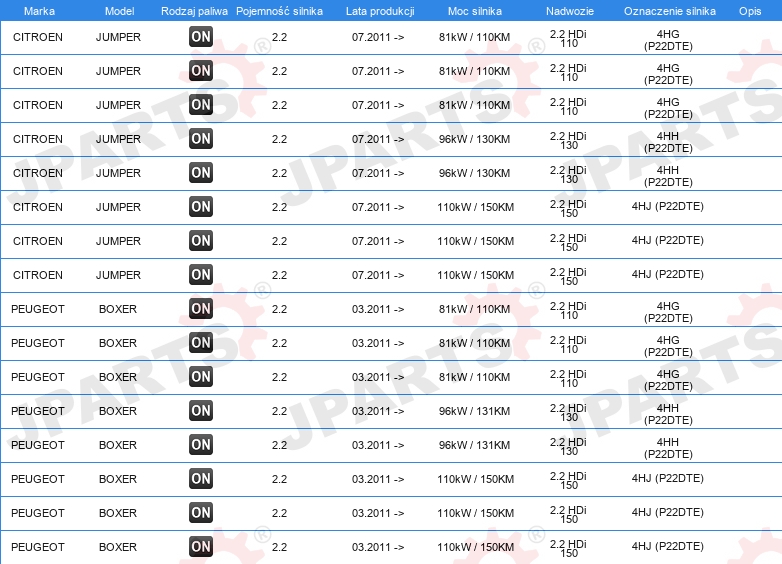Click the Moc silnika header
Viewport: 782px width, 564px height.
coord(475,11)
